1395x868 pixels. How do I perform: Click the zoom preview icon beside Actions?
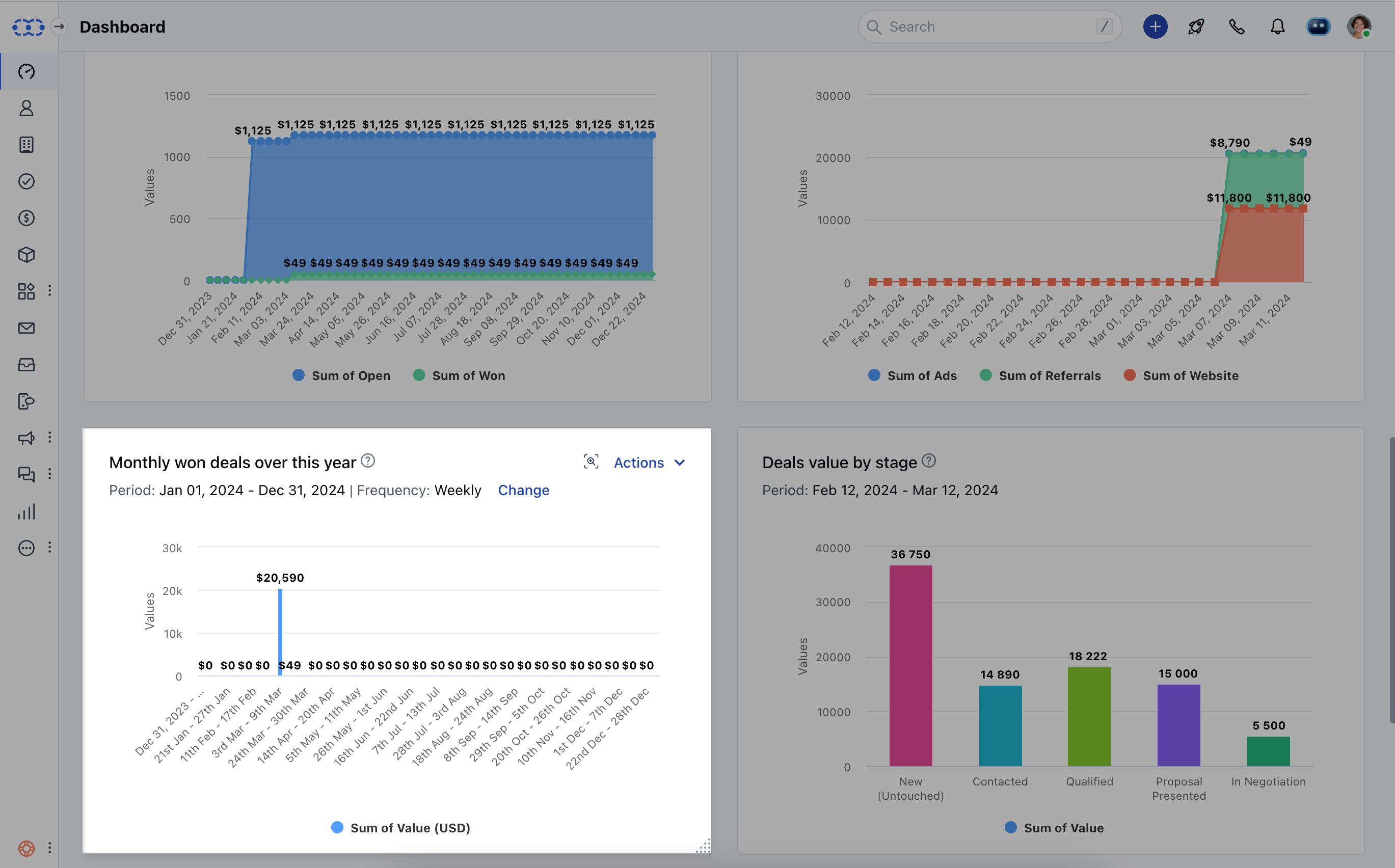click(x=591, y=462)
